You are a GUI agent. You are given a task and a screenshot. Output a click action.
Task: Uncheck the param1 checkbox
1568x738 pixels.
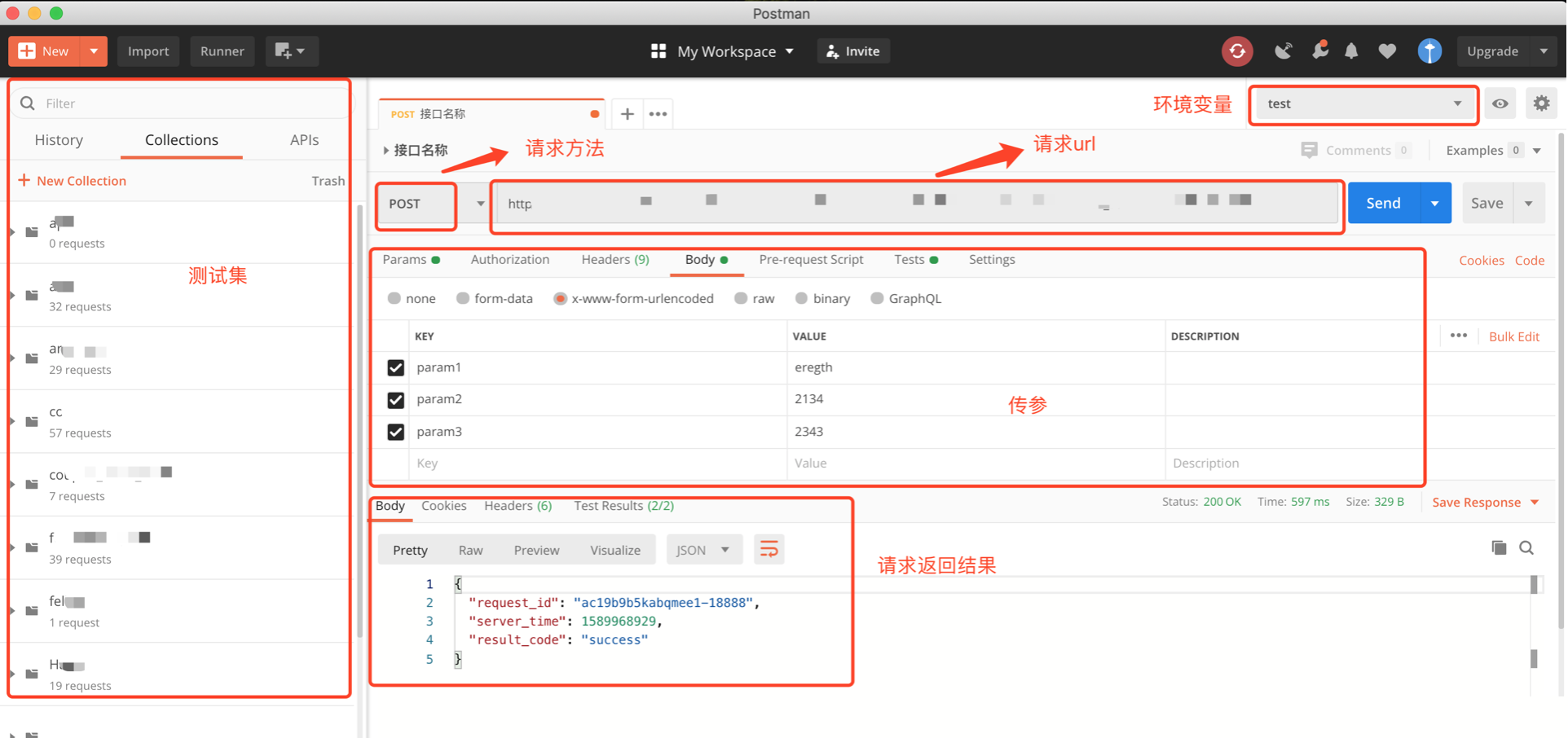pyautogui.click(x=395, y=367)
